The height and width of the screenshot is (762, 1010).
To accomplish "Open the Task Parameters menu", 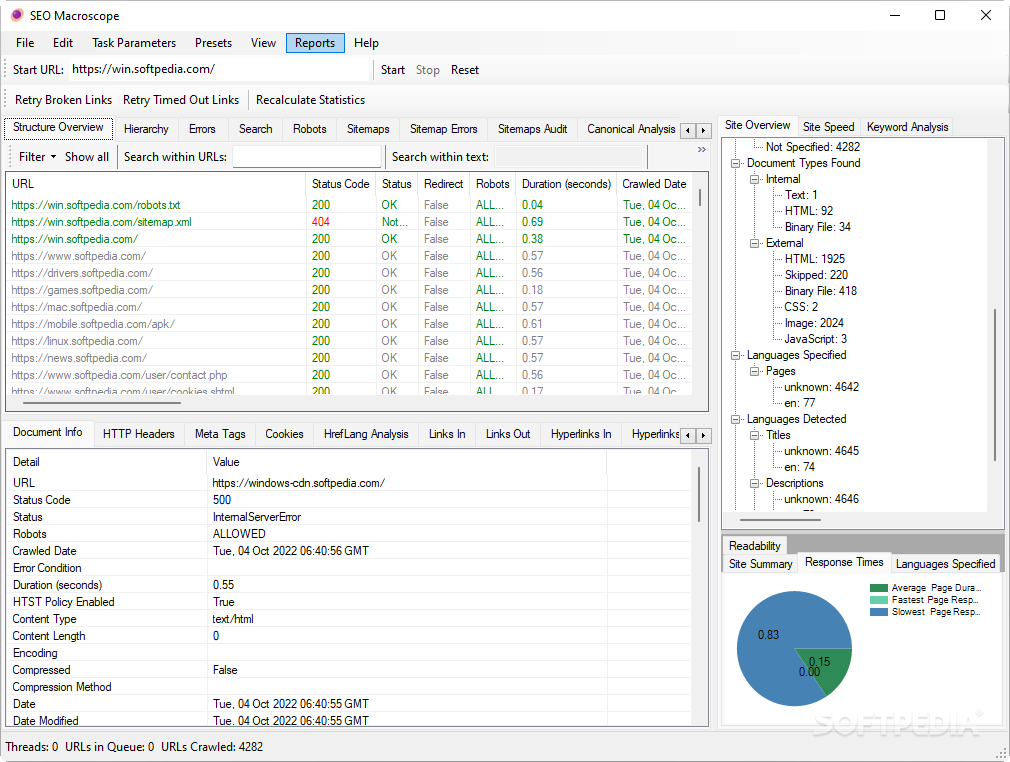I will (x=134, y=43).
